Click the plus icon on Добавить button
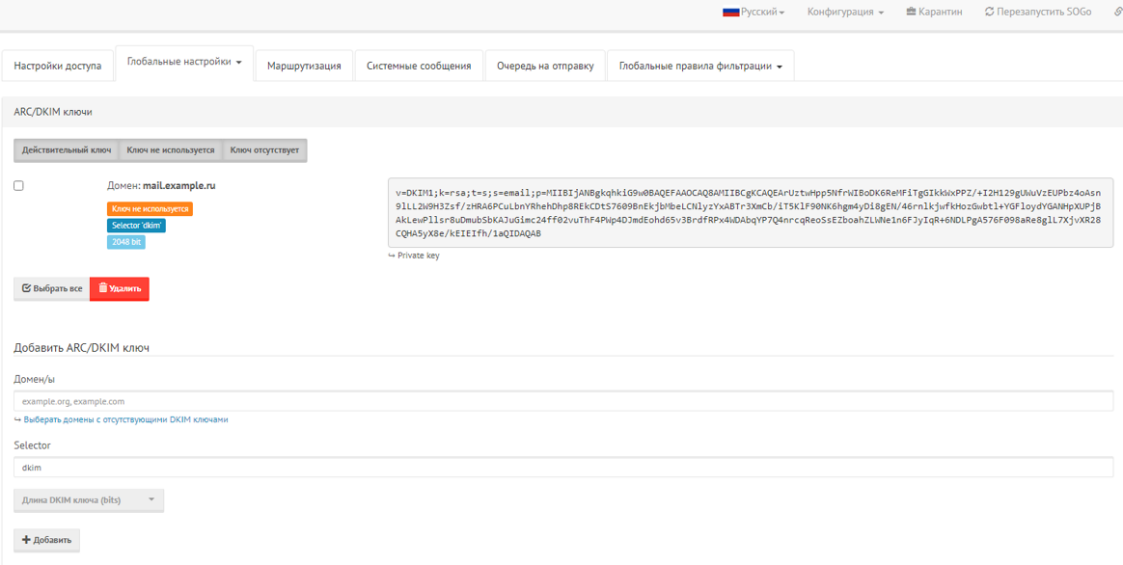This screenshot has width=1123, height=565. coord(26,541)
